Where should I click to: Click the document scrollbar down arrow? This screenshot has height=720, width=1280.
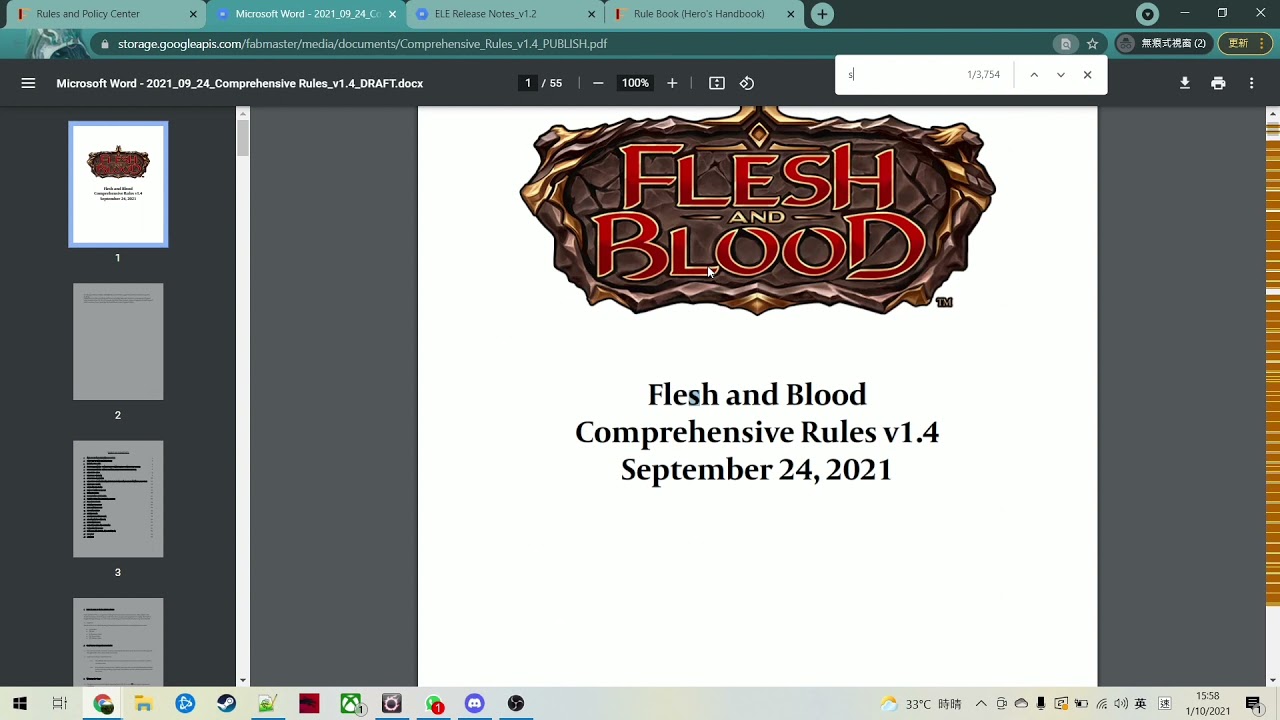pos(1273,680)
